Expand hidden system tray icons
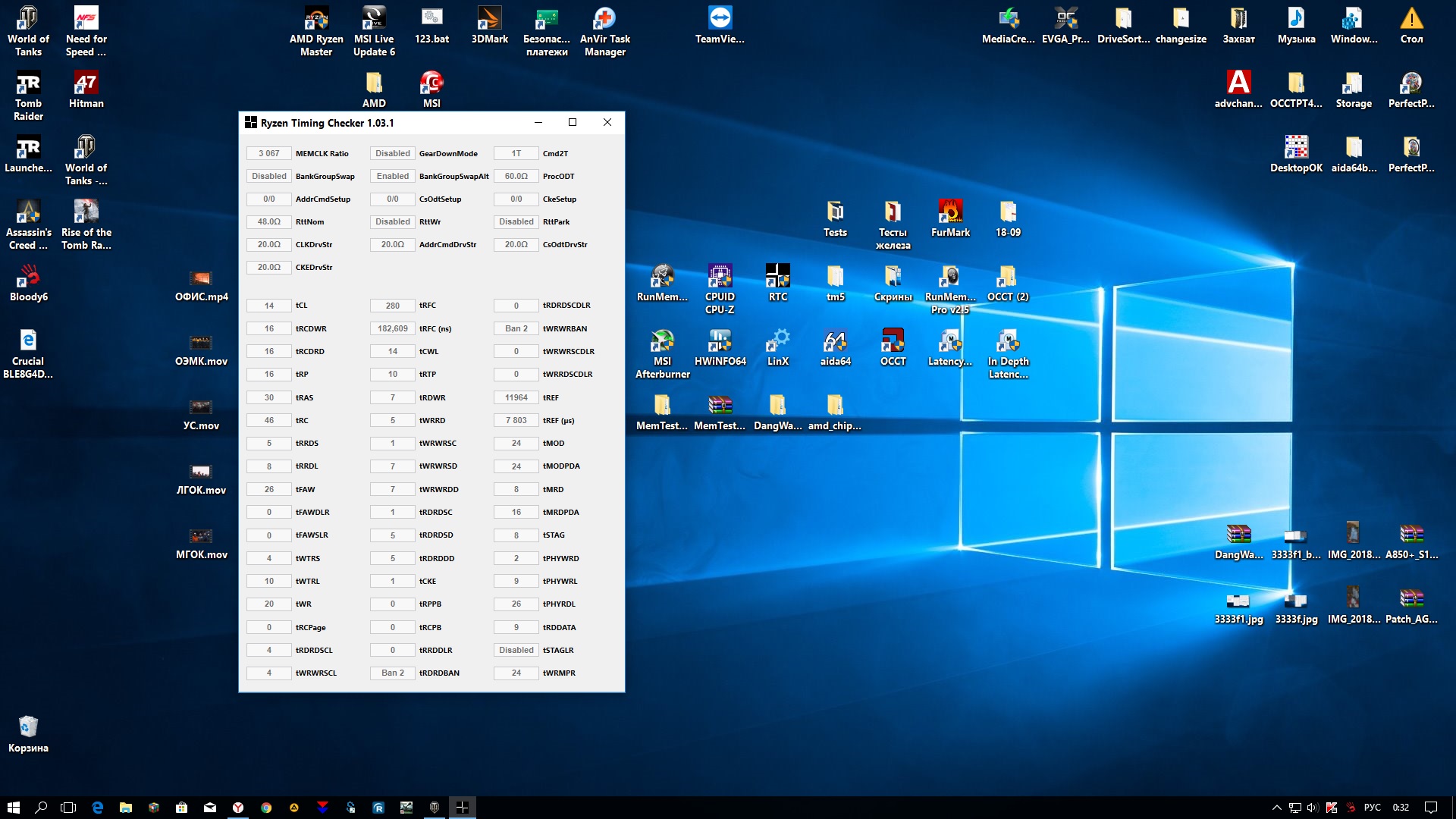The width and height of the screenshot is (1456, 819). tap(1276, 808)
